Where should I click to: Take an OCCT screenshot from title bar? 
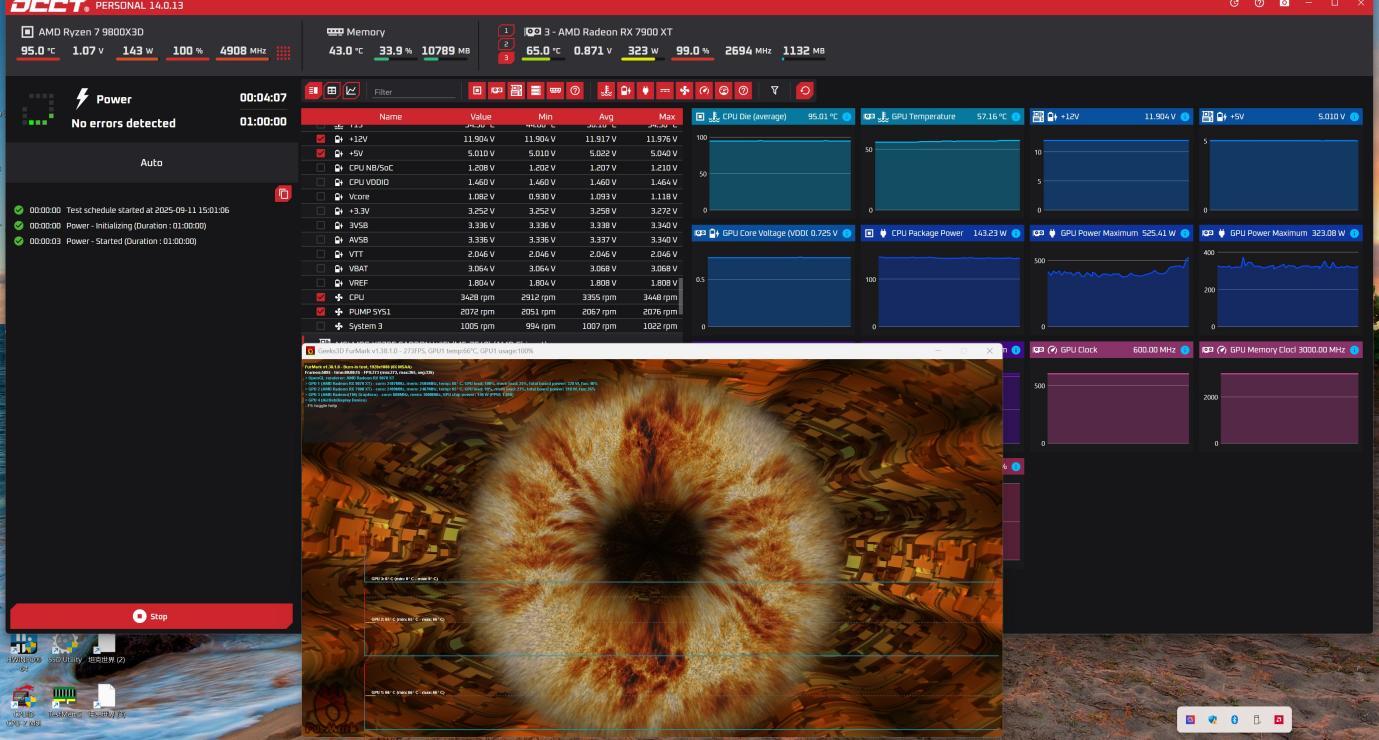[x=1285, y=4]
